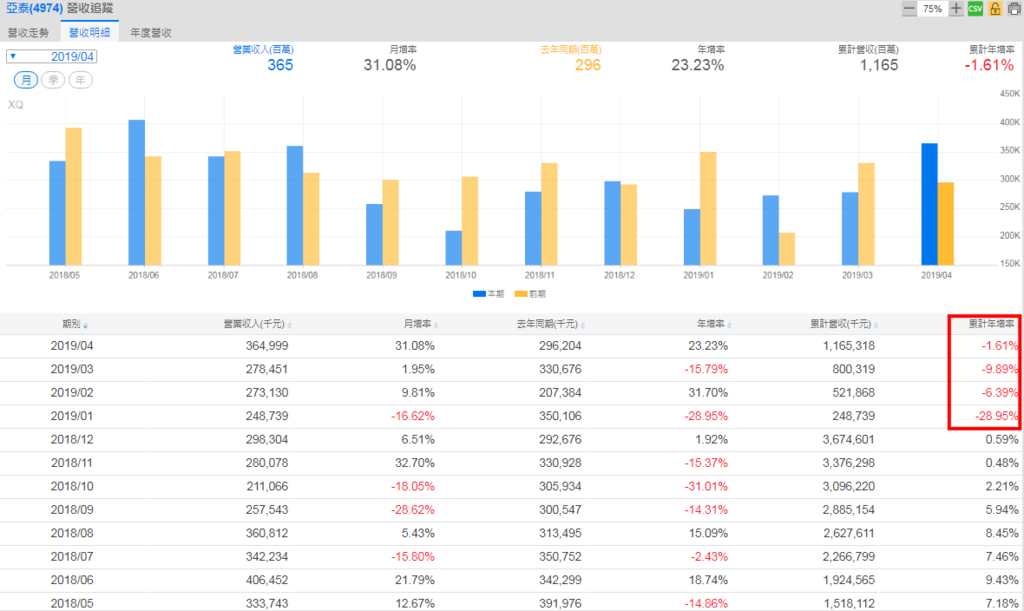
Task: Click cumulative growth value 9.43%
Action: (x=1002, y=580)
